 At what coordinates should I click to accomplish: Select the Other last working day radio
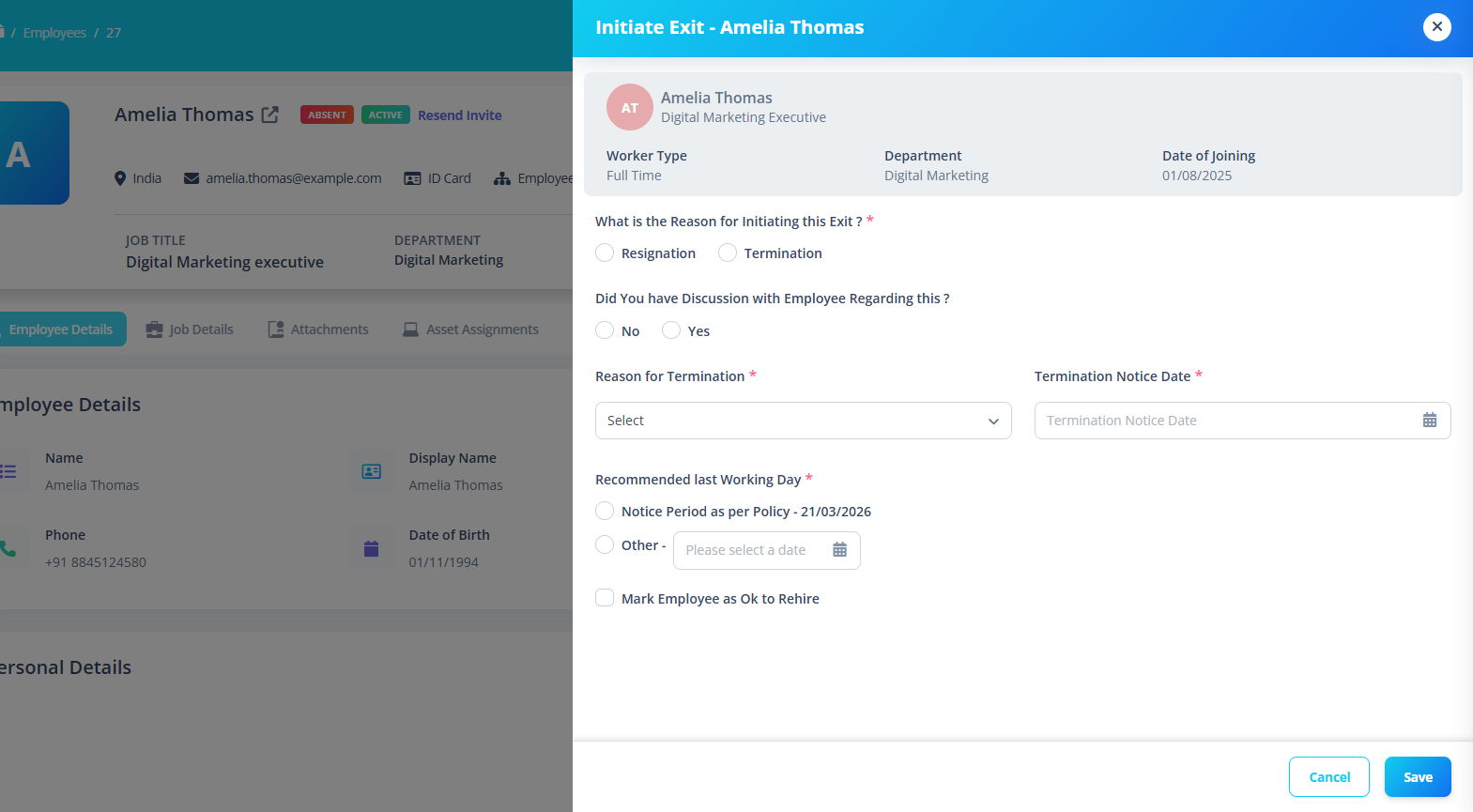click(605, 544)
